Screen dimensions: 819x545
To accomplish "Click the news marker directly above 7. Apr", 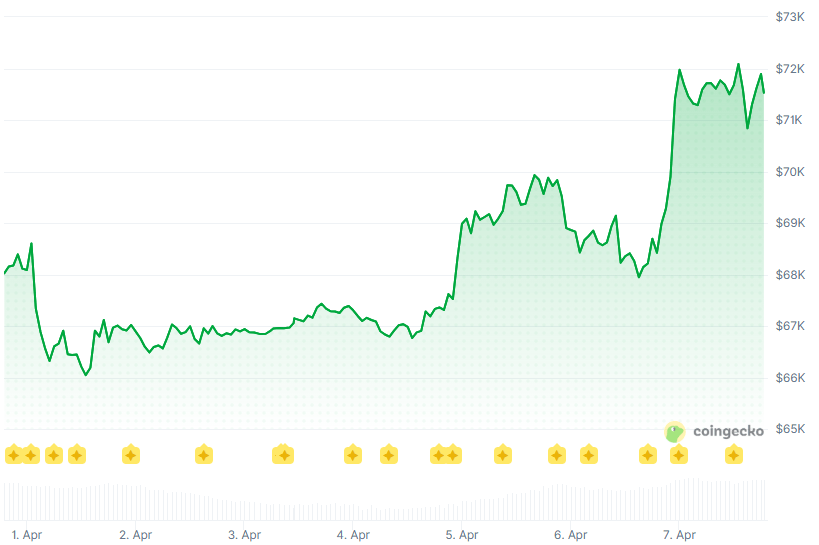I will pyautogui.click(x=679, y=455).
